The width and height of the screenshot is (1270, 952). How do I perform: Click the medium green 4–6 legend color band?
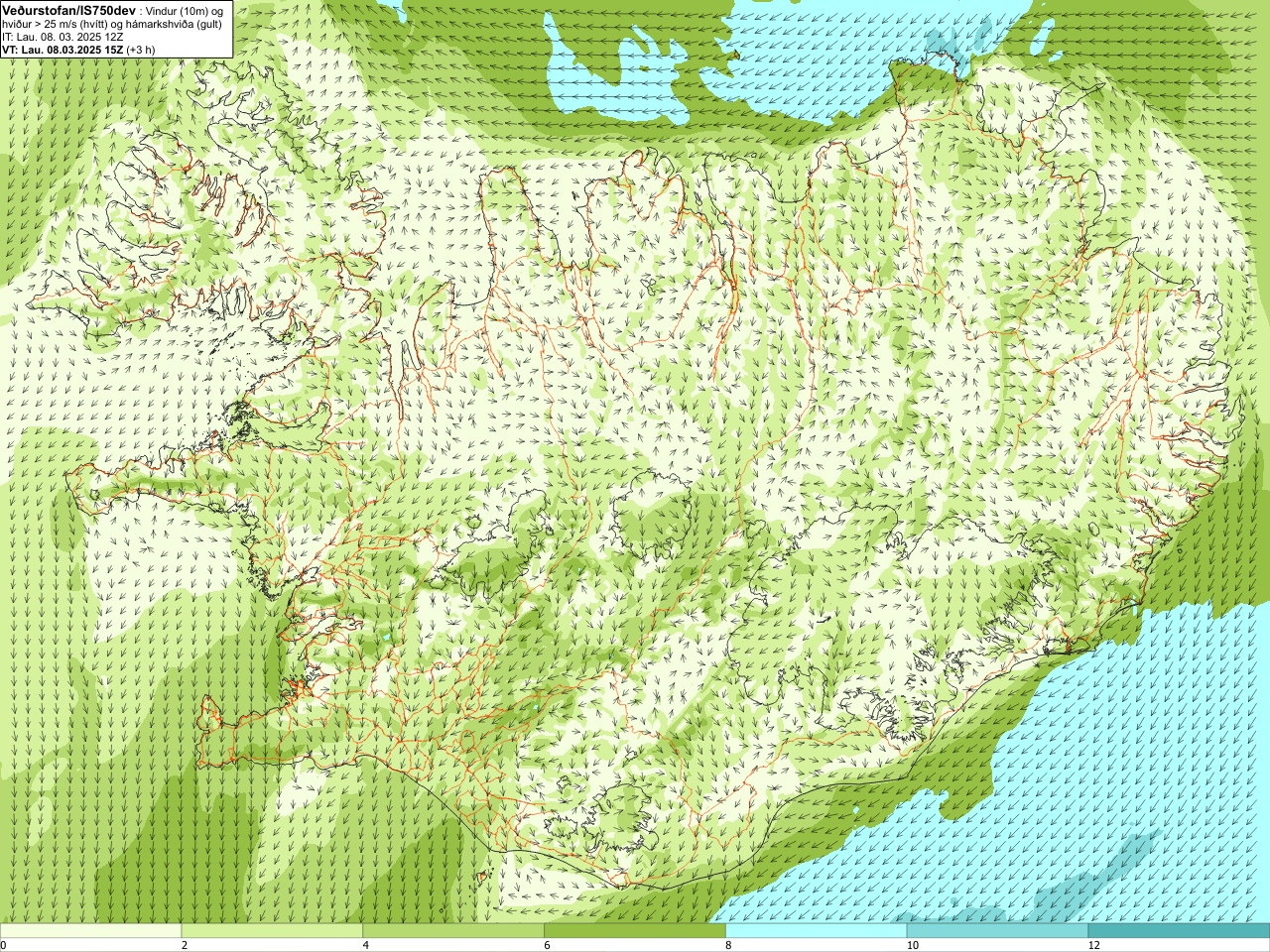point(453,931)
